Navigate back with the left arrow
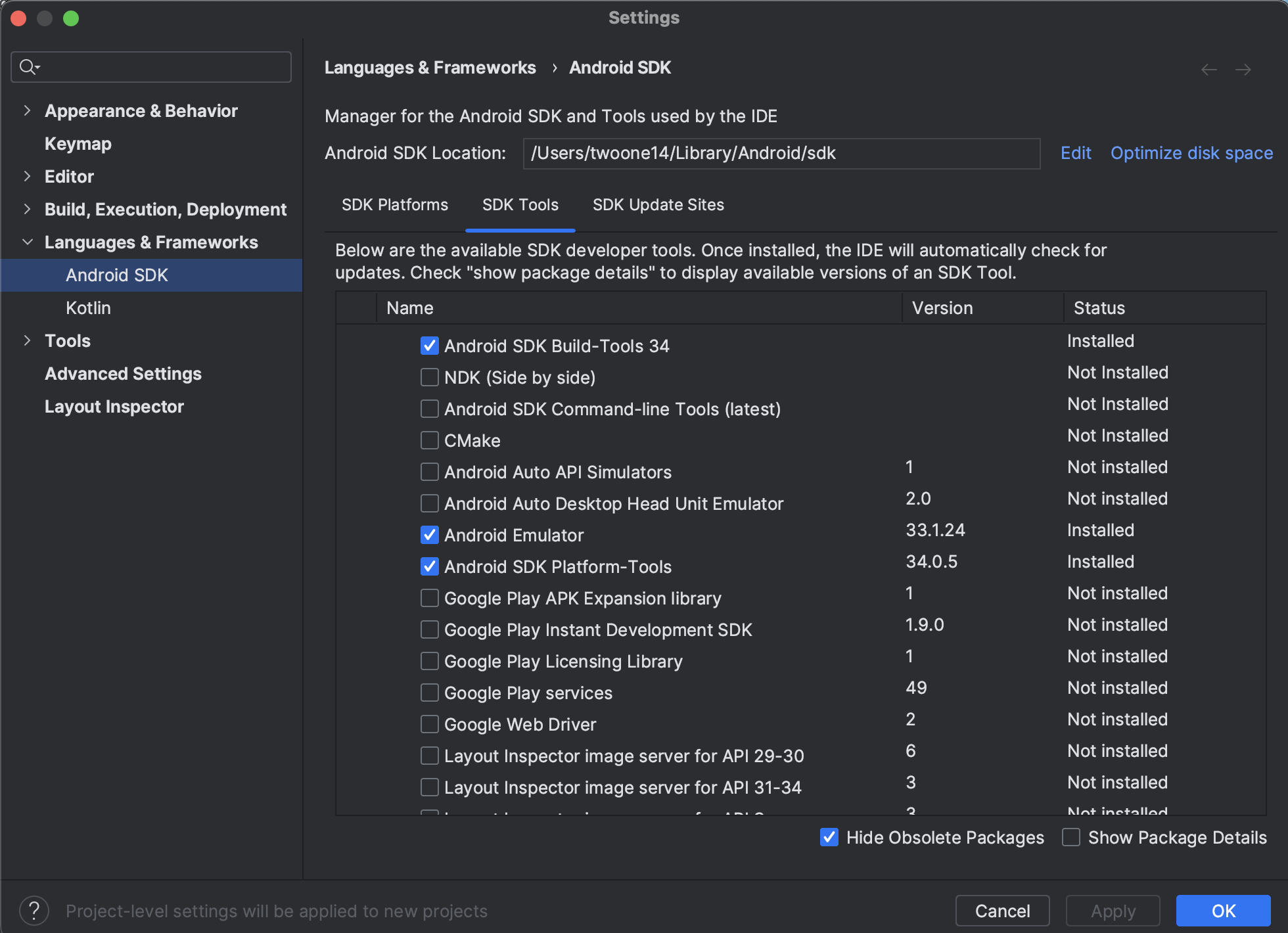 [1208, 69]
